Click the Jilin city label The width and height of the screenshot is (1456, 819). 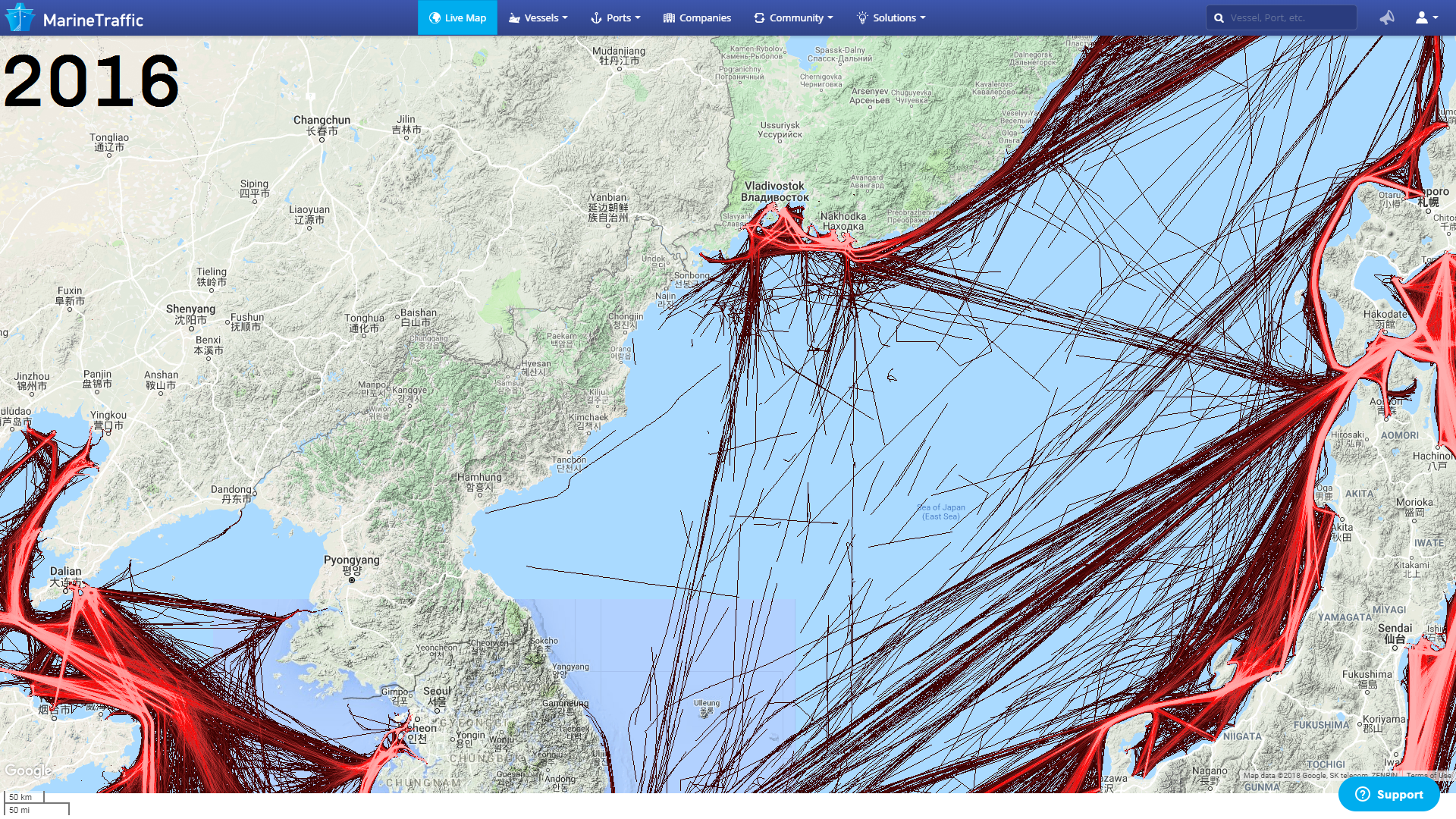coord(406,124)
